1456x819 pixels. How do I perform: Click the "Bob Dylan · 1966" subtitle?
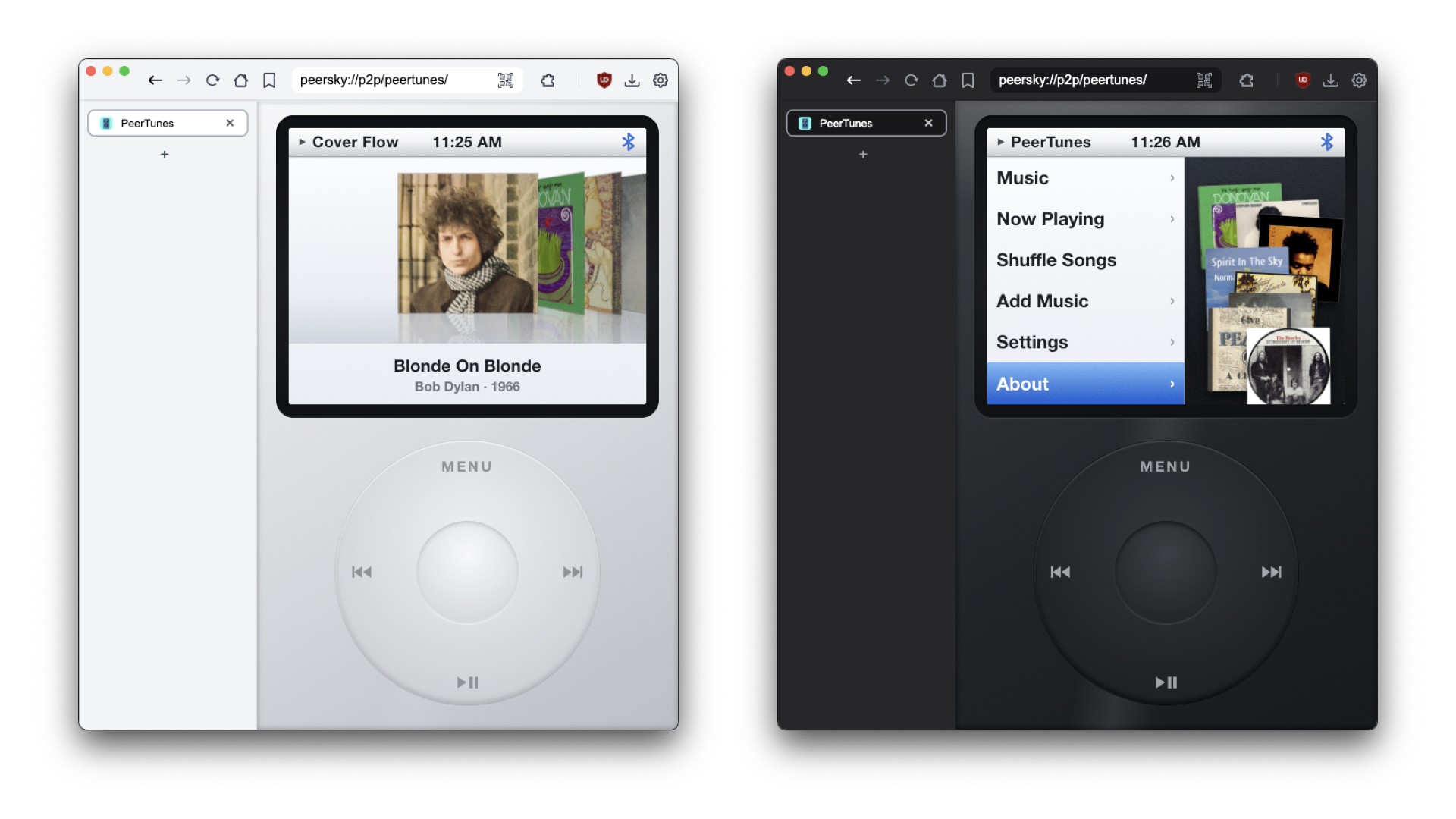click(x=467, y=387)
